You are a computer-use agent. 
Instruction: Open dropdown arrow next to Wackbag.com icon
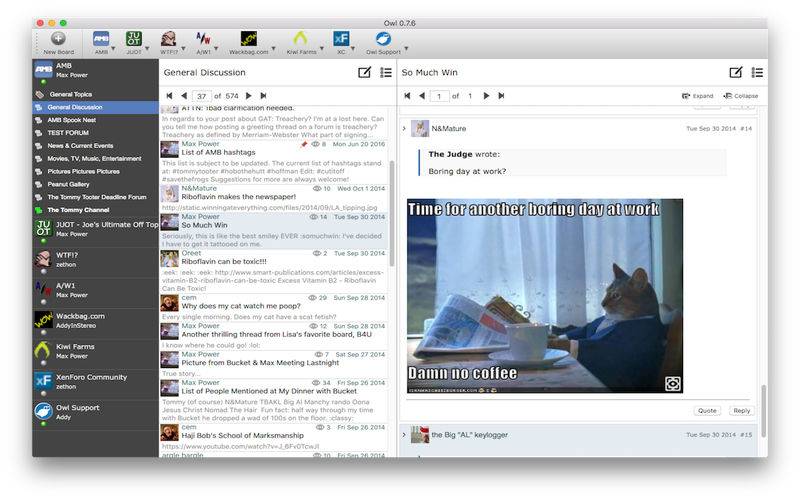tap(273, 48)
